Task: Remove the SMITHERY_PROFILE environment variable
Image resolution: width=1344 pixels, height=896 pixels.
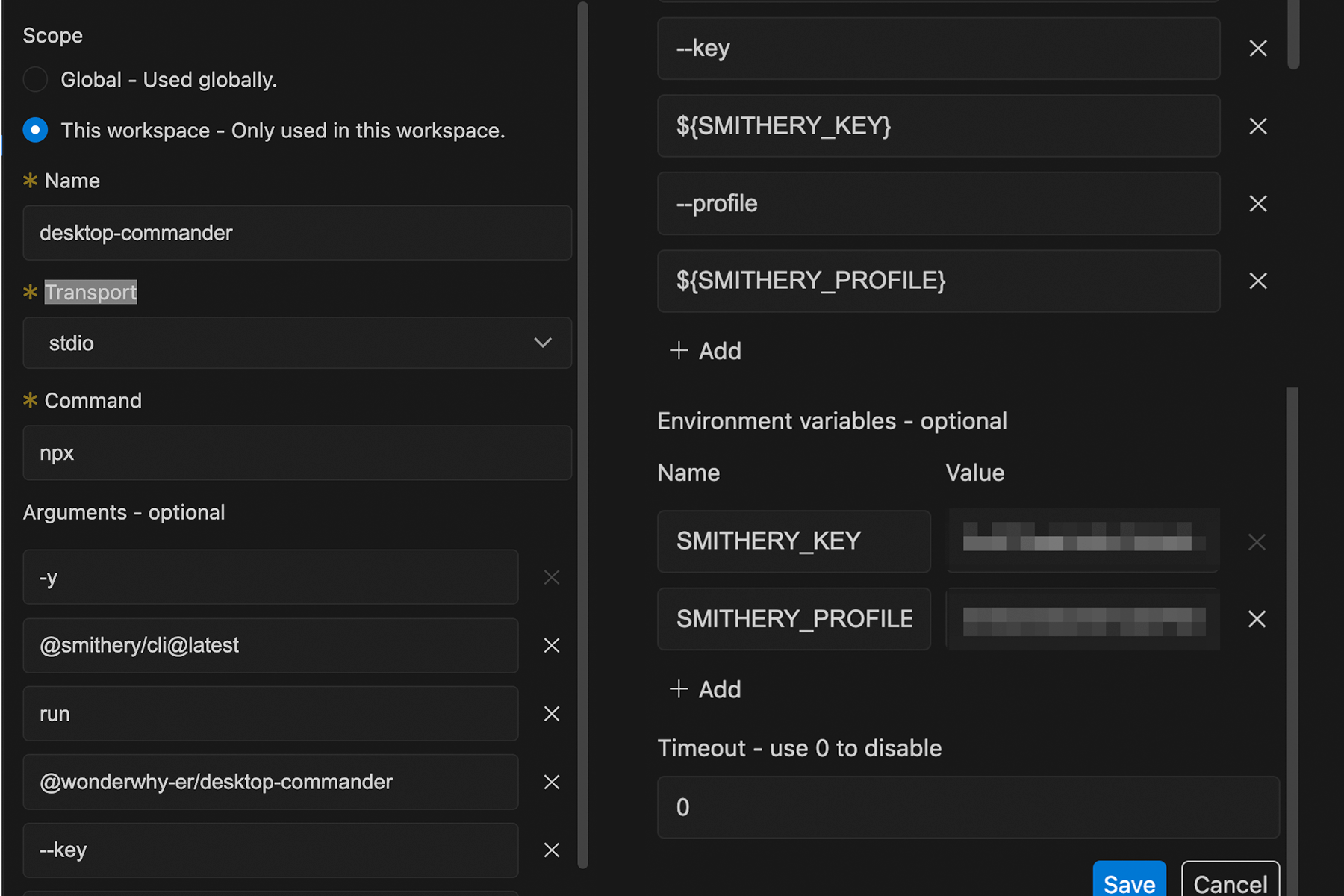Action: [x=1257, y=619]
